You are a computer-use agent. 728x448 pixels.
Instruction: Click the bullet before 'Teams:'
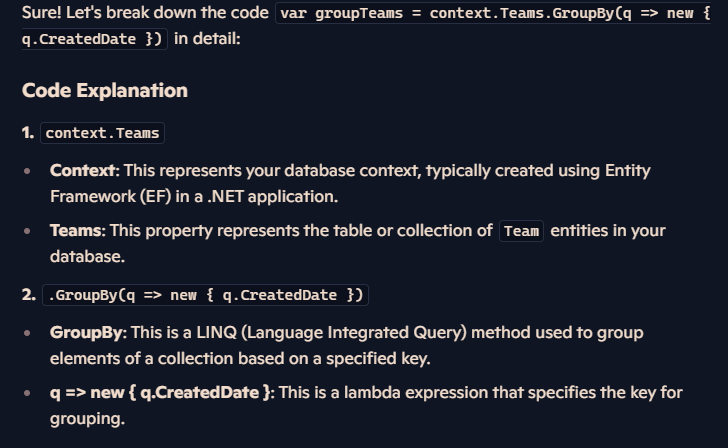(x=27, y=231)
